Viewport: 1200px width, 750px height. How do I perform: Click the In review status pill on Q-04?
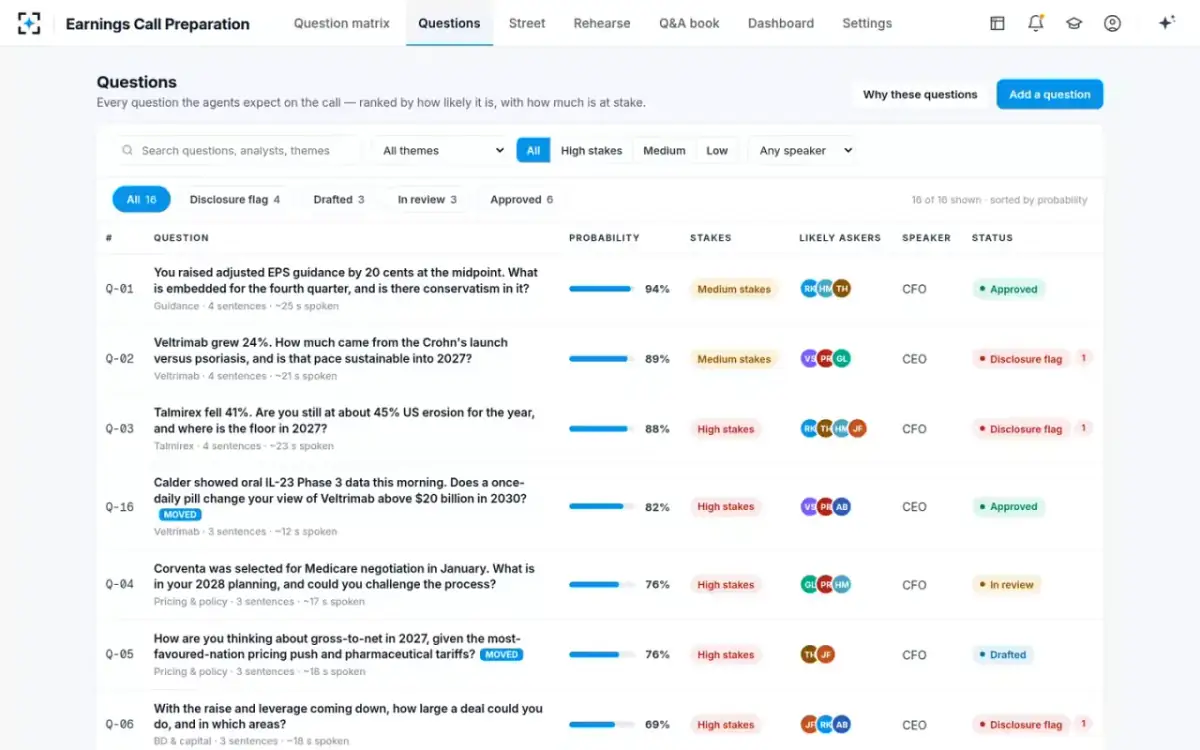pos(1006,585)
